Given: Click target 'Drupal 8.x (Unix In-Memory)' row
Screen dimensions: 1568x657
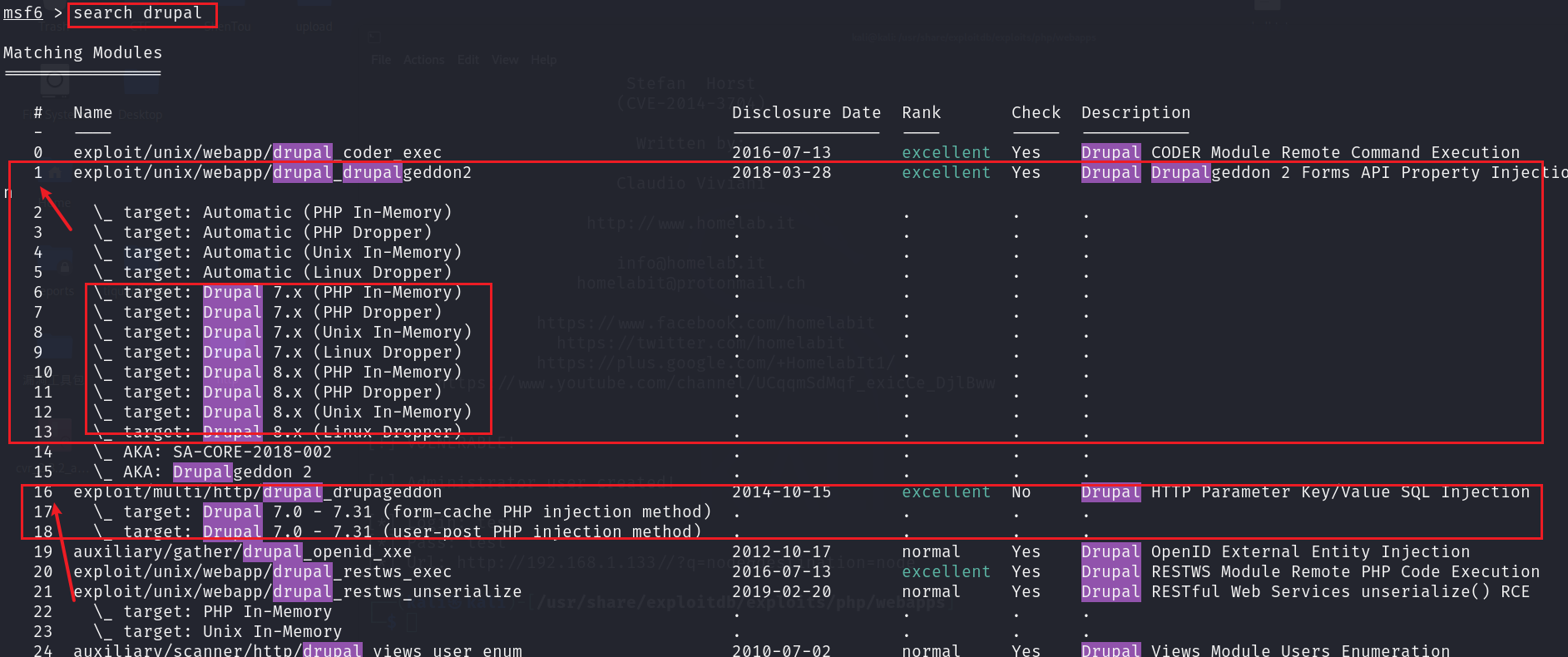Looking at the screenshot, I should tap(283, 412).
